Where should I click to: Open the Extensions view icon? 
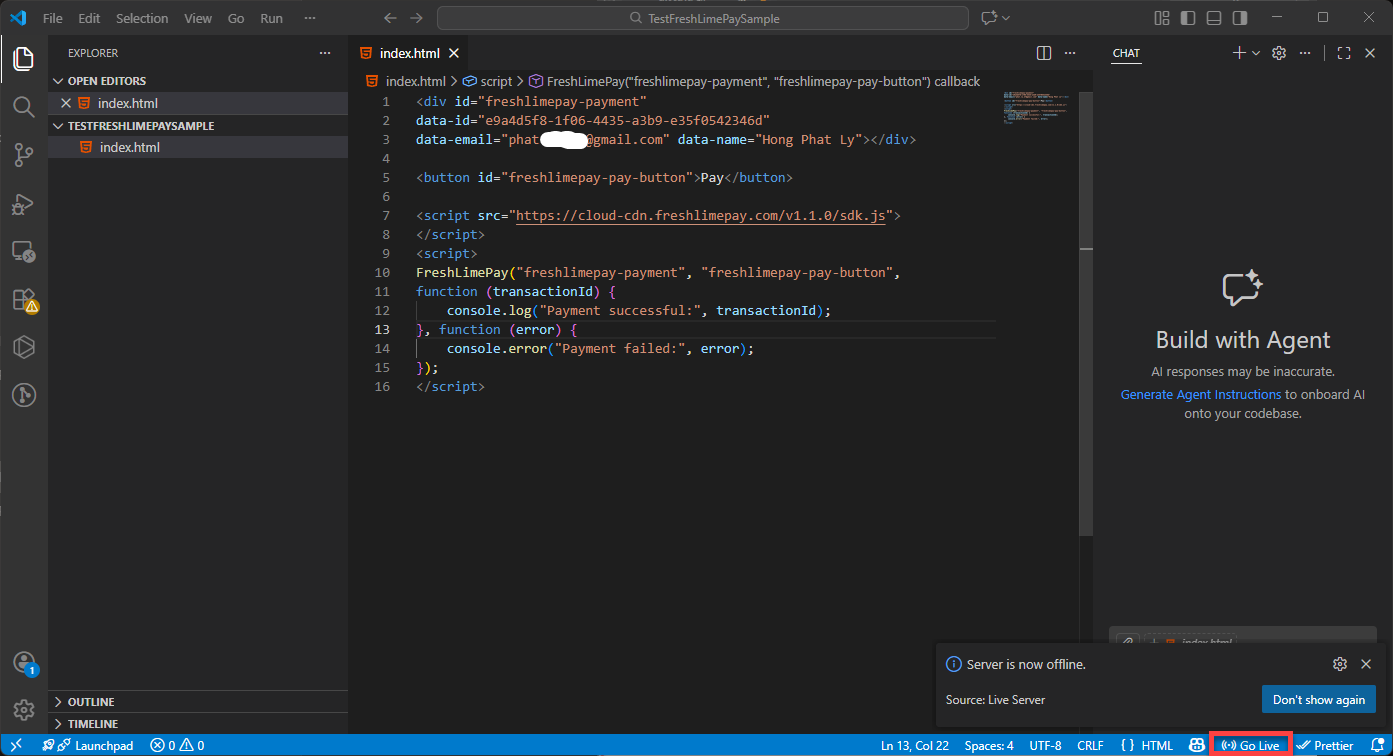23,299
